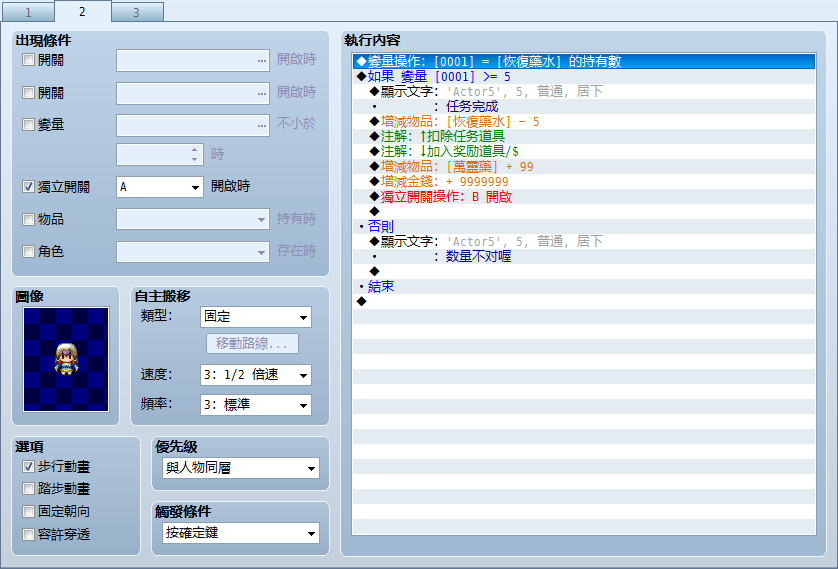Select 獨立開關操作 B 開啟 line
Screen dimensions: 838x569
[x=584, y=196]
